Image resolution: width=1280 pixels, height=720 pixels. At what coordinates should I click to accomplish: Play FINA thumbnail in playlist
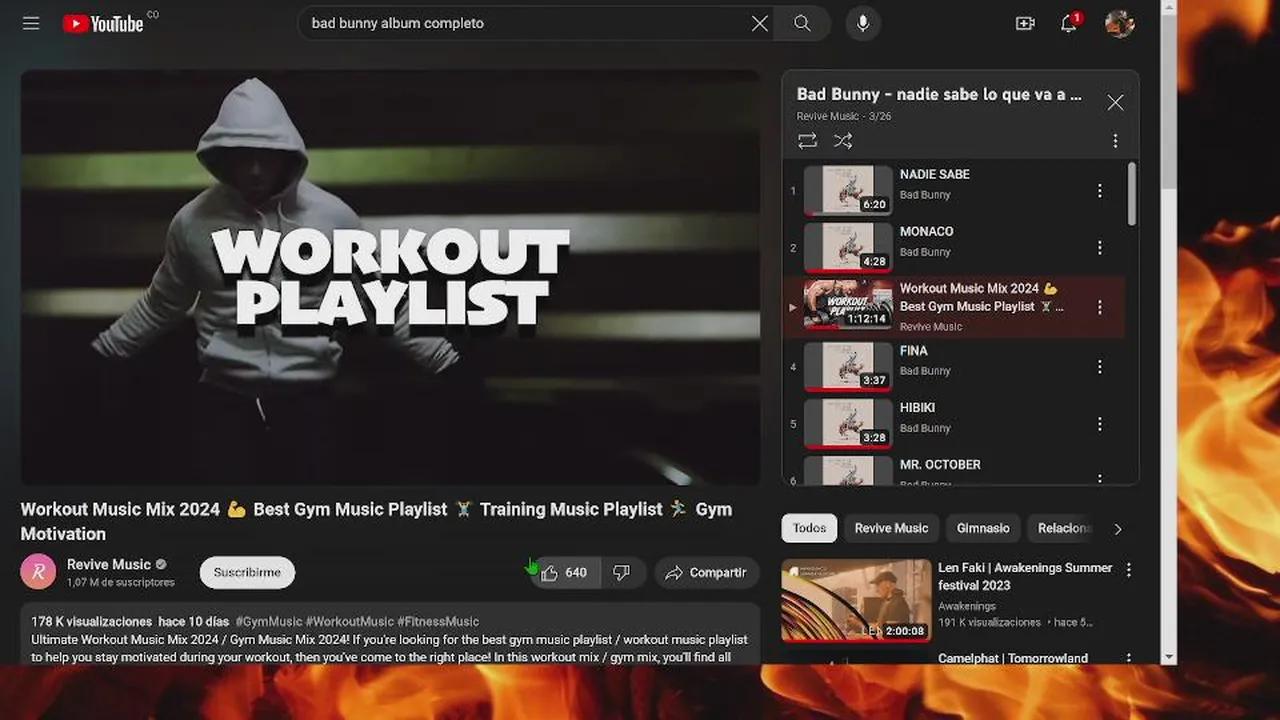[848, 367]
